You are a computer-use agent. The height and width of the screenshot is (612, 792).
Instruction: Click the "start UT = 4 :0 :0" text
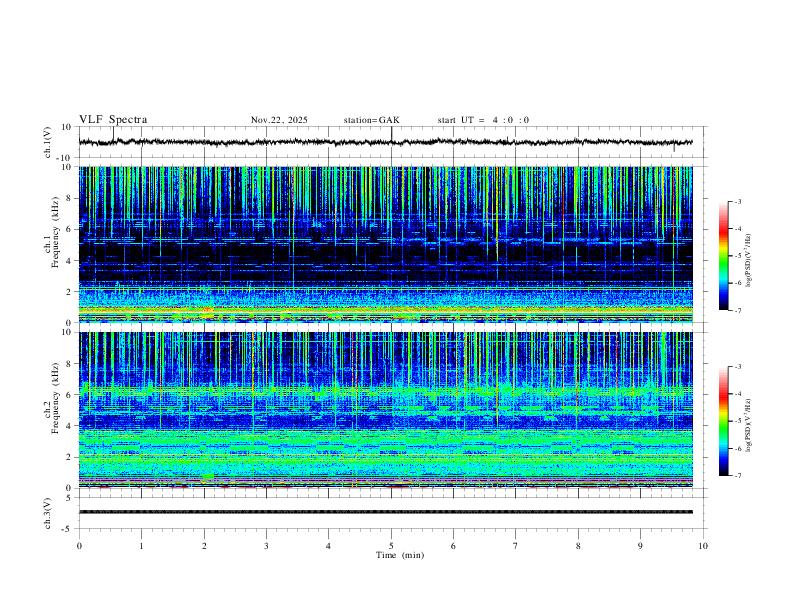(483, 120)
